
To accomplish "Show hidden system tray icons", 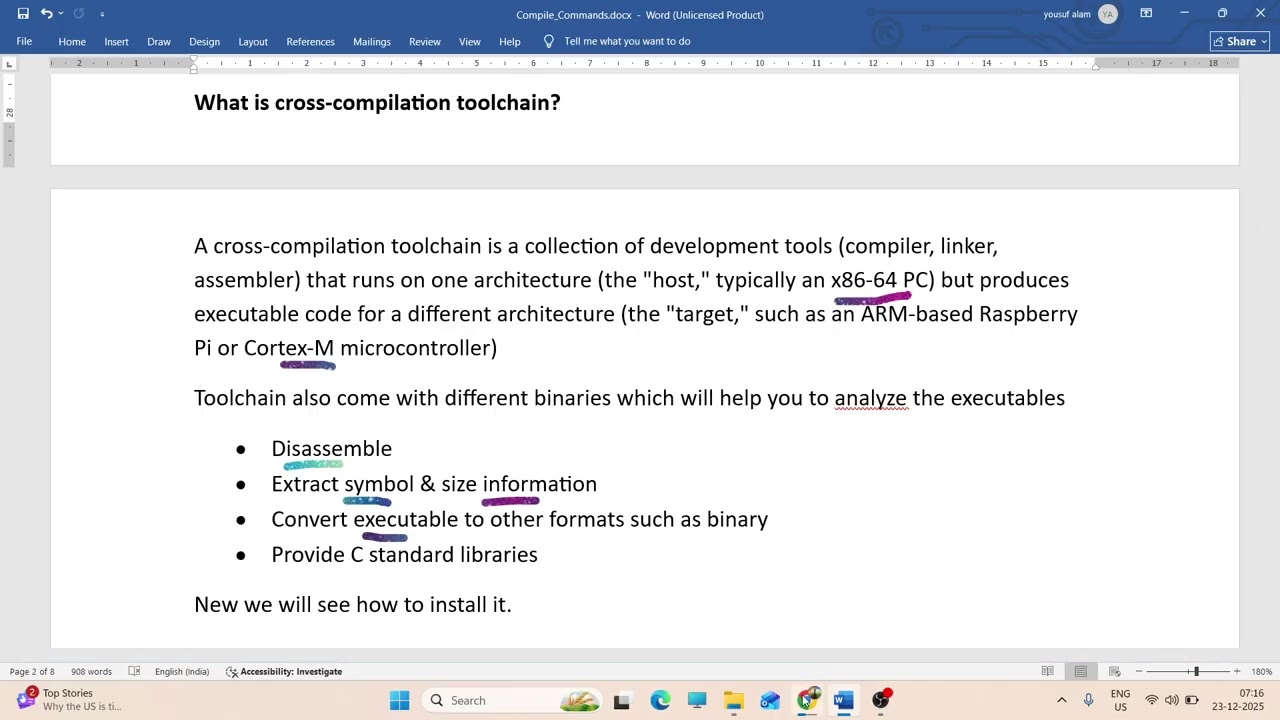I will (x=1062, y=700).
